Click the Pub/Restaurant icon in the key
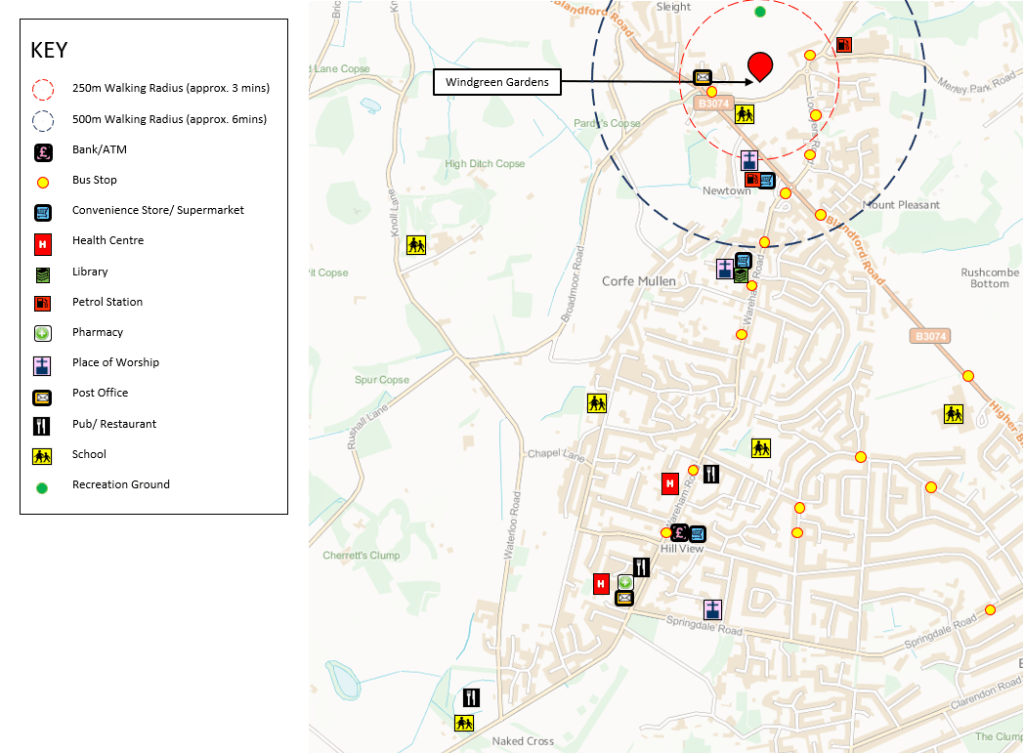The height and width of the screenshot is (753, 1024). point(43,425)
